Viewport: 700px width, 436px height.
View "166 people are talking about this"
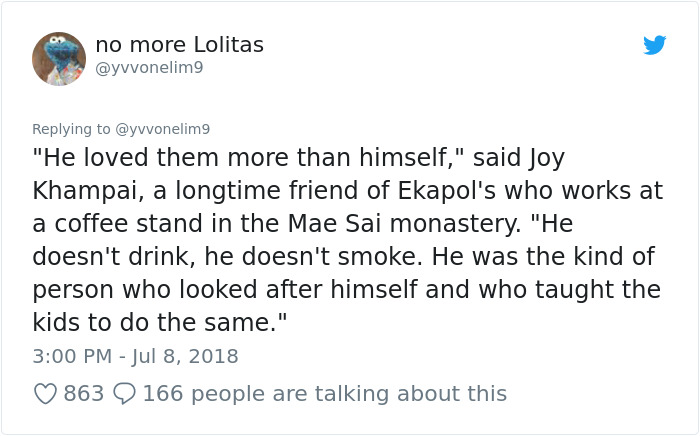[325, 394]
